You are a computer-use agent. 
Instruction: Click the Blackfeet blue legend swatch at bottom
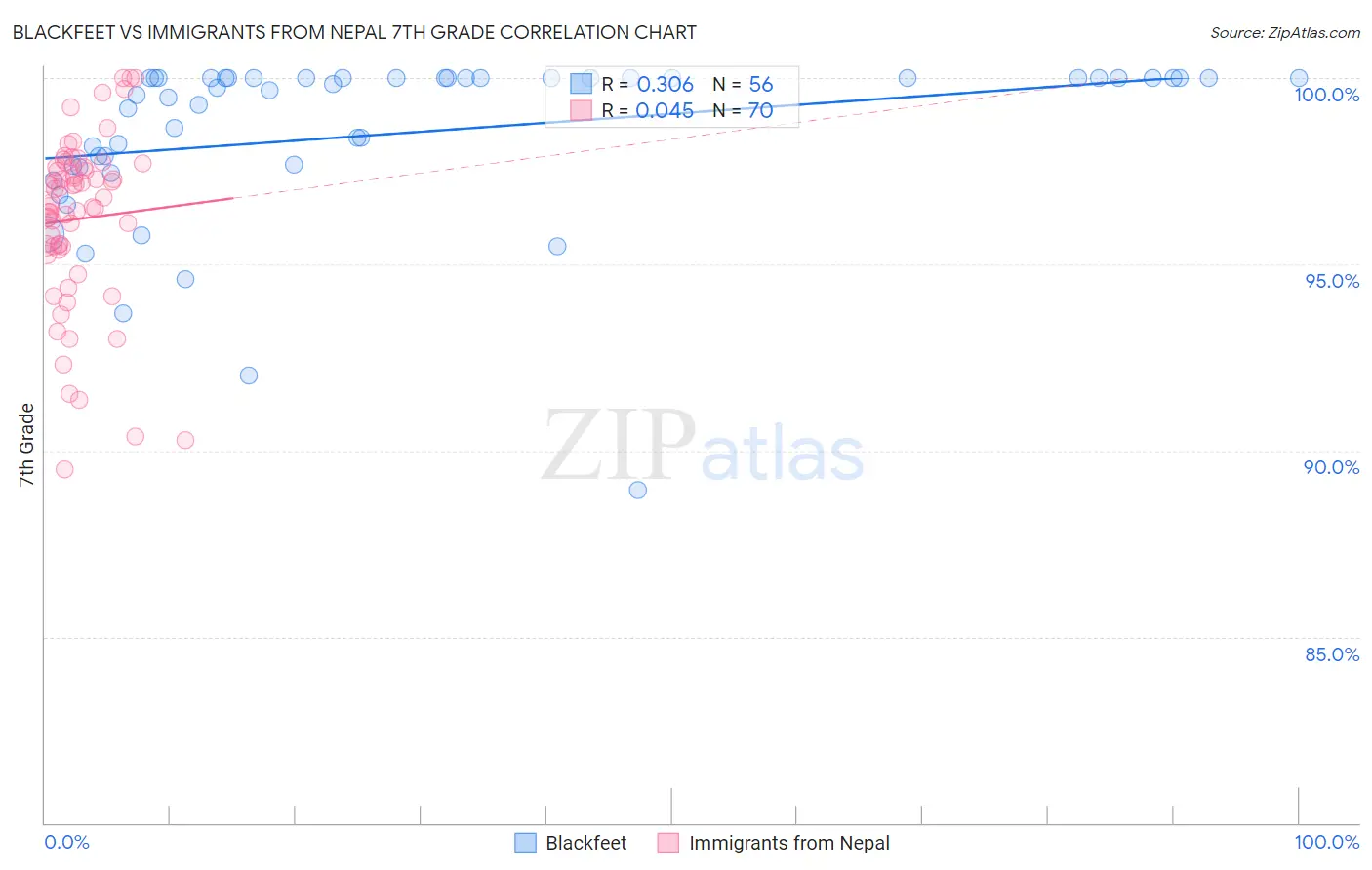click(x=526, y=843)
